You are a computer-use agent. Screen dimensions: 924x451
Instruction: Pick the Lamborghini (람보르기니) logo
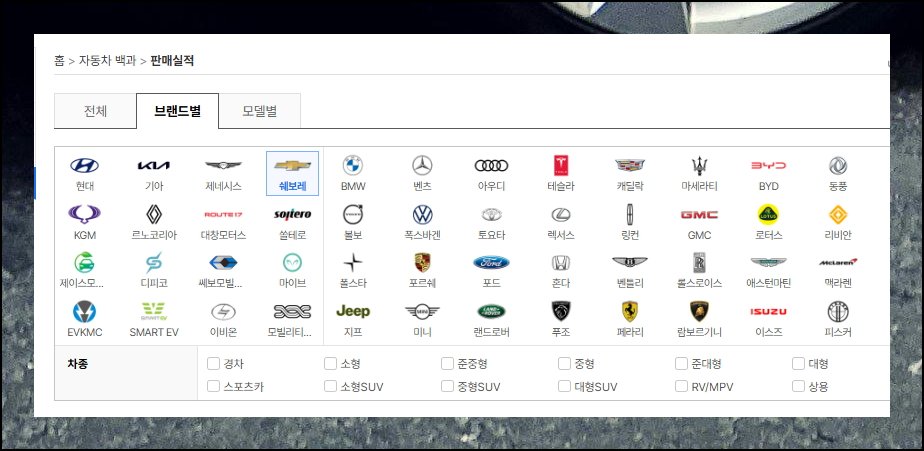(x=699, y=311)
